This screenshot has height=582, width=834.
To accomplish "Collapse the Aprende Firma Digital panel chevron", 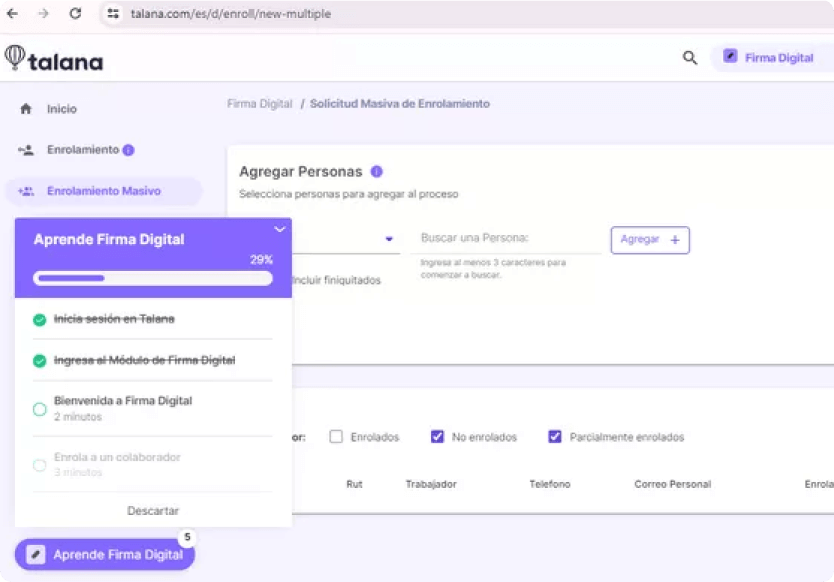I will pos(279,229).
